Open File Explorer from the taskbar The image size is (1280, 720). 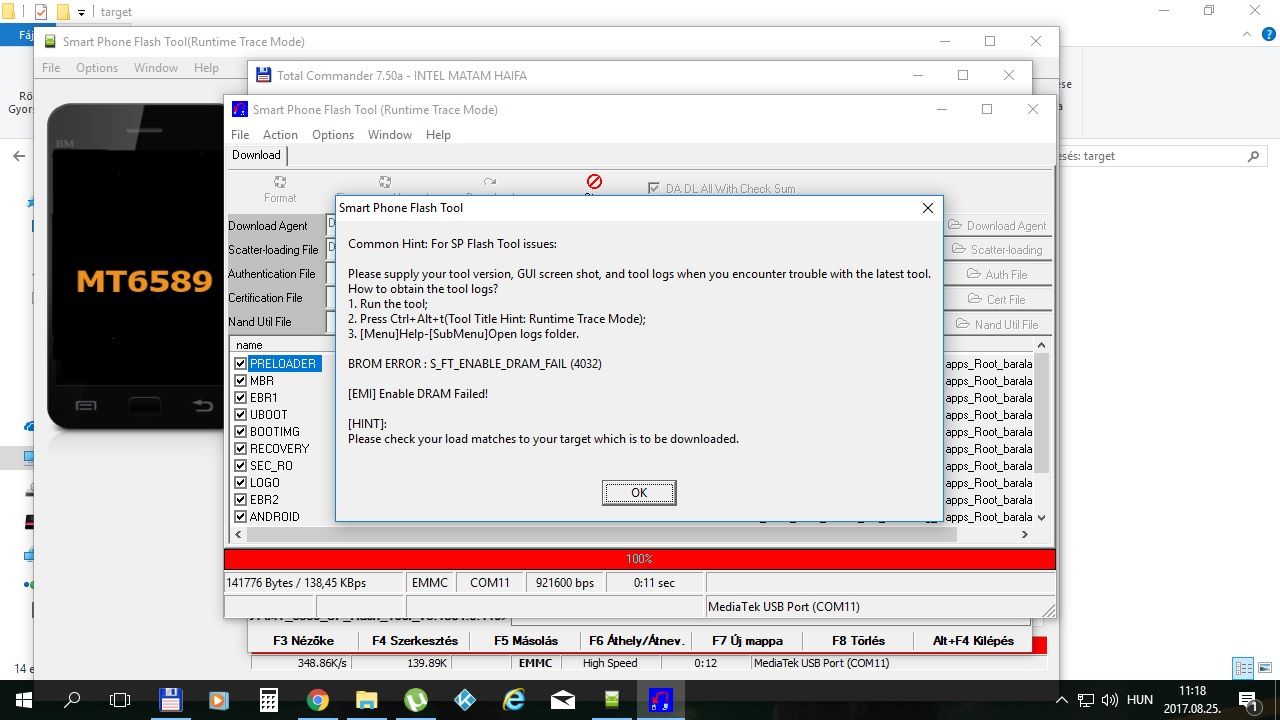pyautogui.click(x=366, y=700)
